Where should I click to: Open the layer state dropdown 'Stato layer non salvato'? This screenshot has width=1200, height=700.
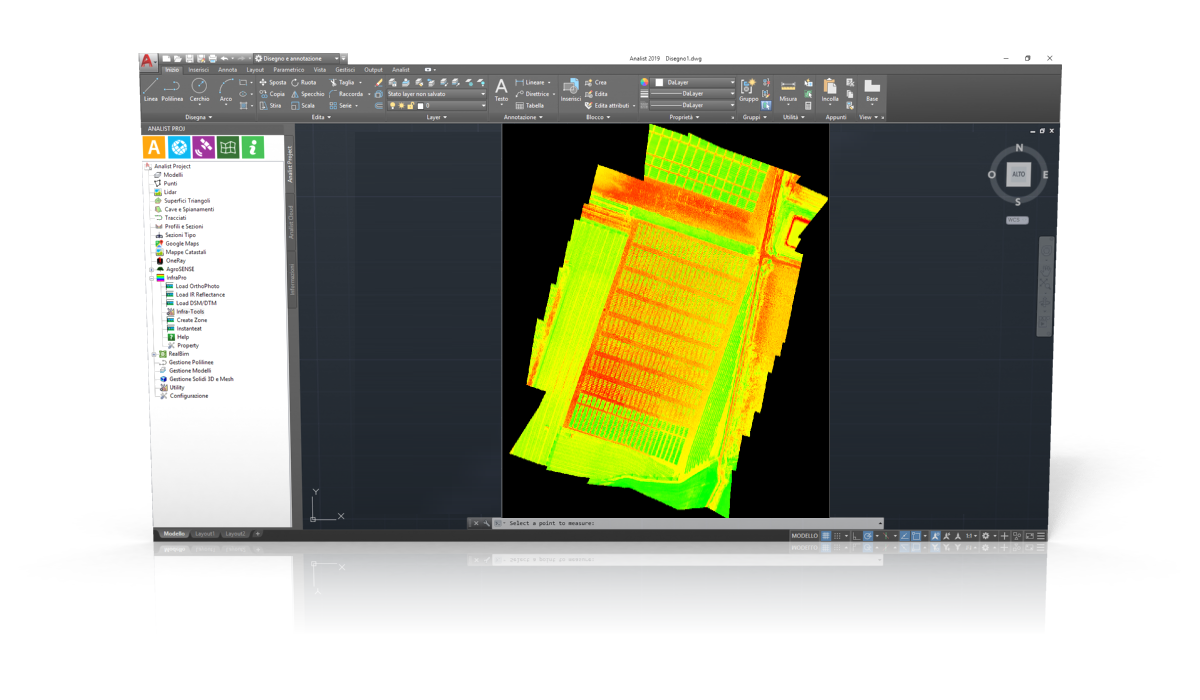(436, 93)
